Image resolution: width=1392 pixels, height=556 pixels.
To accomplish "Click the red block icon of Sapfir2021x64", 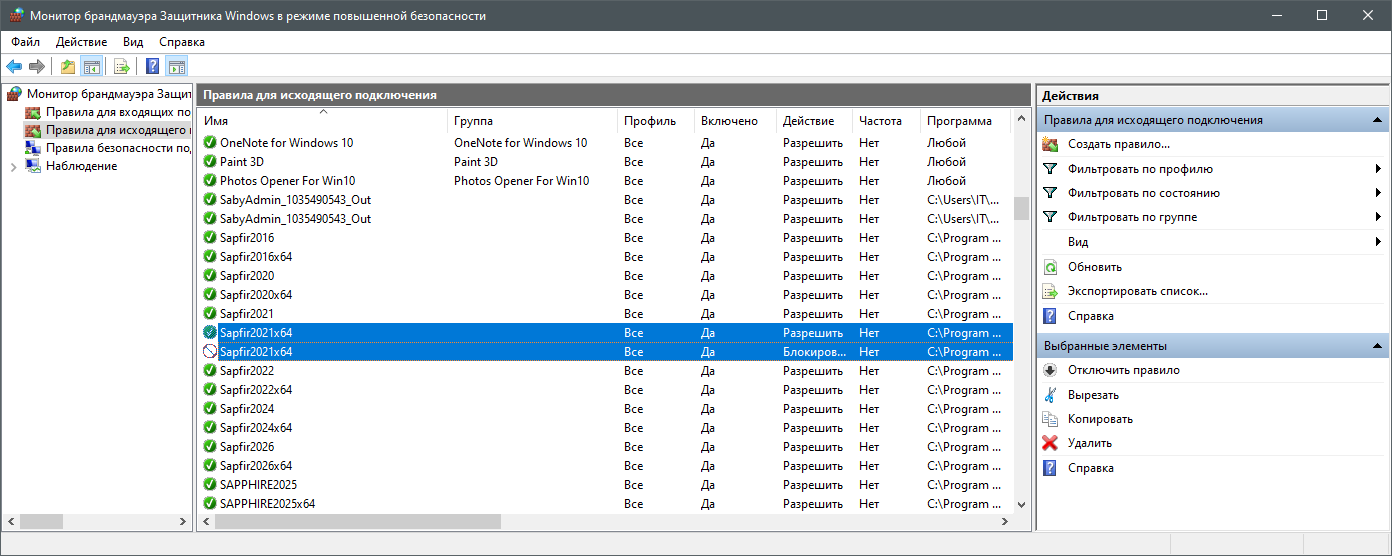I will click(210, 352).
